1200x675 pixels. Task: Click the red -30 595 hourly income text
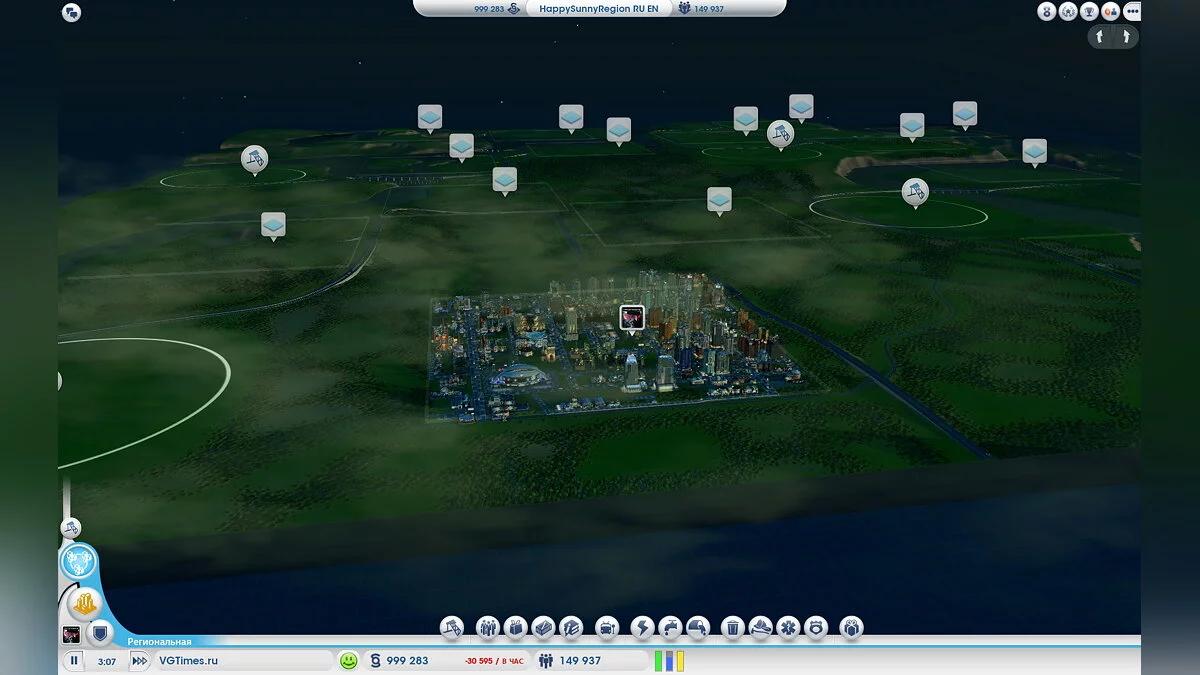point(494,661)
